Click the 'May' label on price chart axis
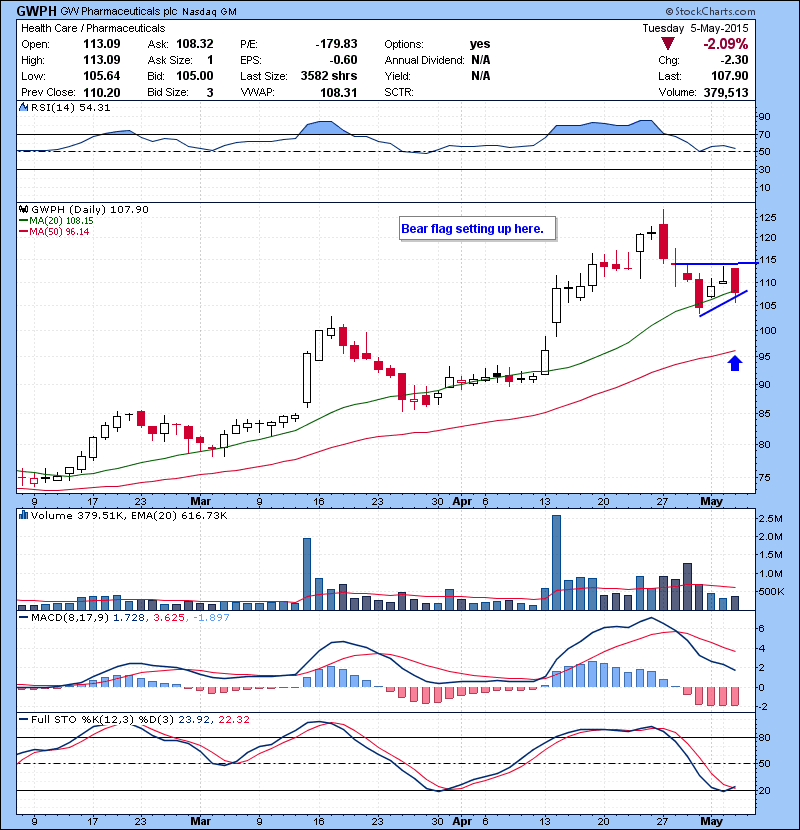This screenshot has height=830, width=800. [711, 501]
